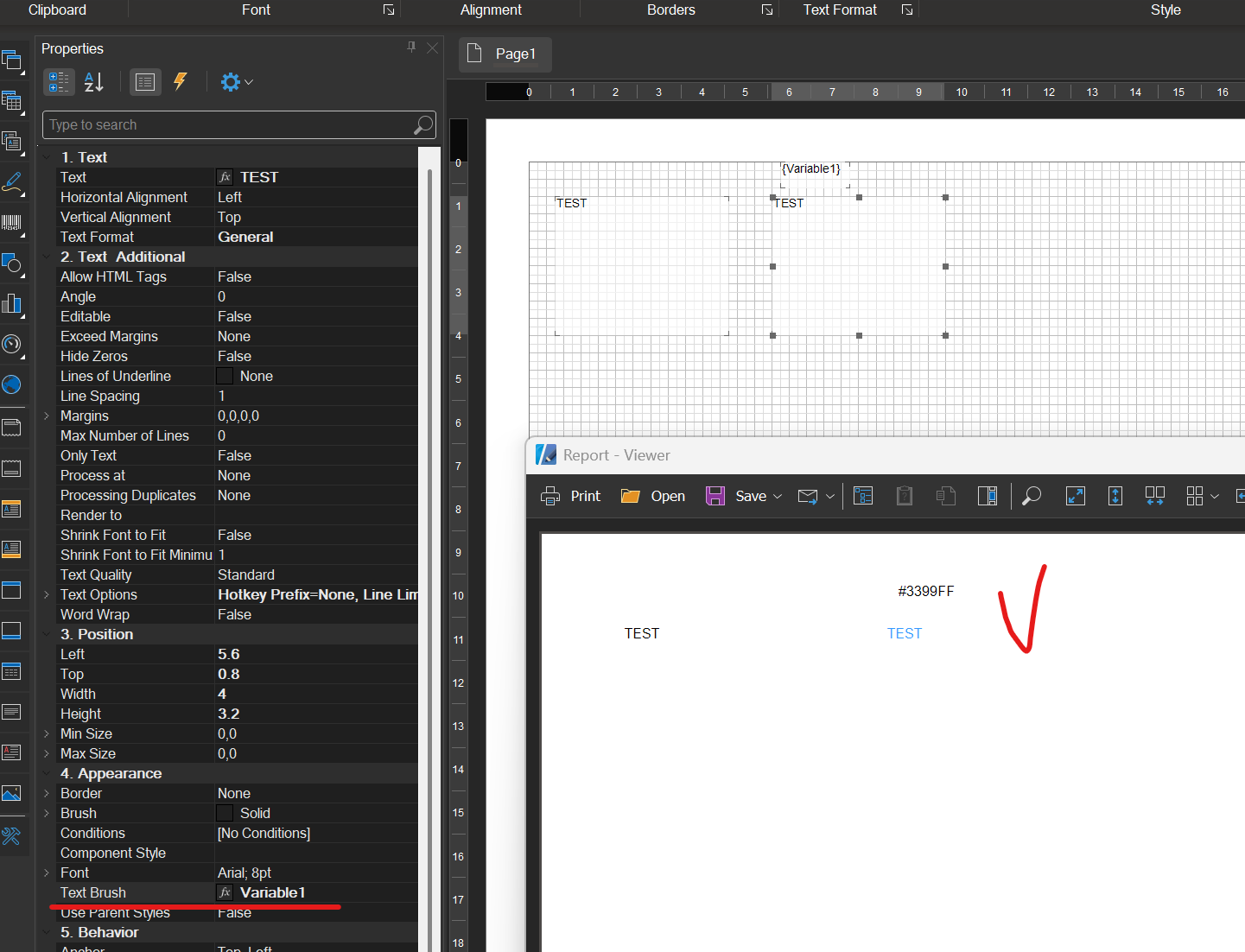Click the Print label in Viewer
Image resolution: width=1245 pixels, height=952 pixels.
[586, 496]
